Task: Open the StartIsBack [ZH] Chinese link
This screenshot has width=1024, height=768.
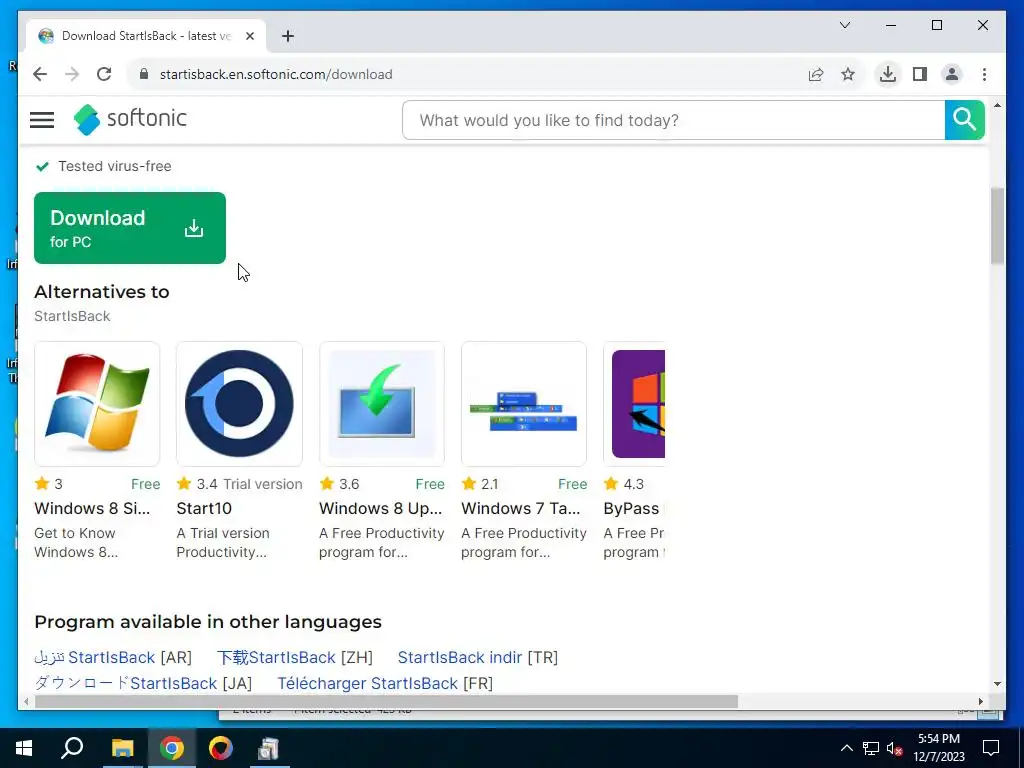Action: (276, 657)
